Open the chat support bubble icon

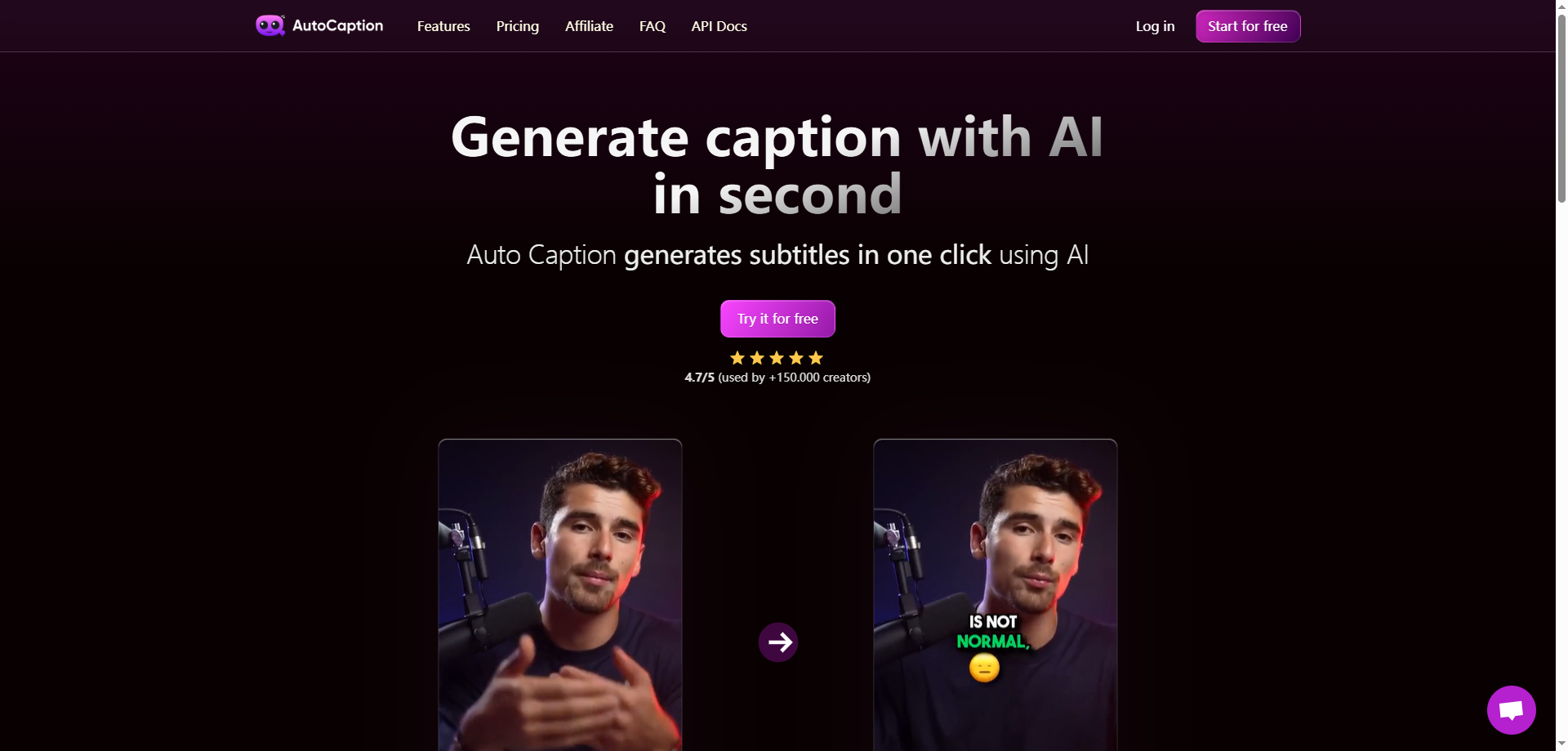click(1511, 709)
